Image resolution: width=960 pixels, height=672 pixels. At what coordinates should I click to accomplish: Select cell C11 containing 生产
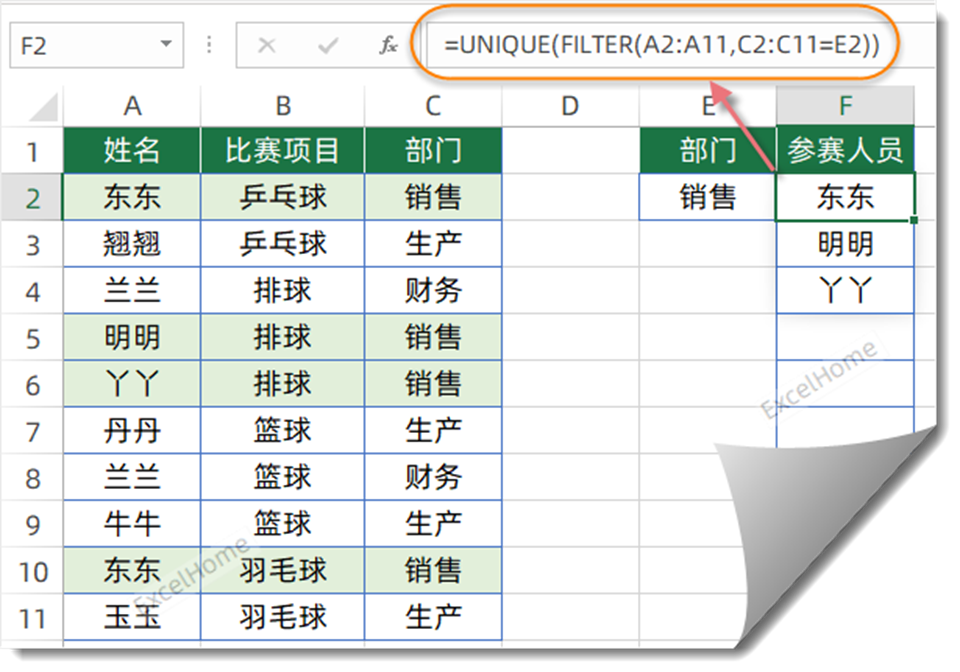tap(433, 618)
